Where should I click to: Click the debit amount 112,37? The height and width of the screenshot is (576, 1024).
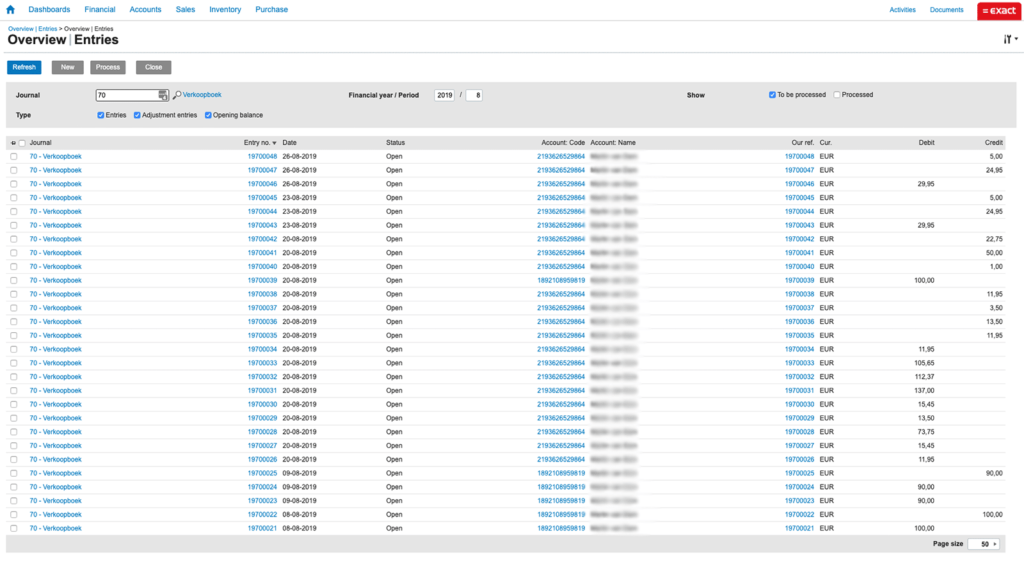click(x=924, y=377)
